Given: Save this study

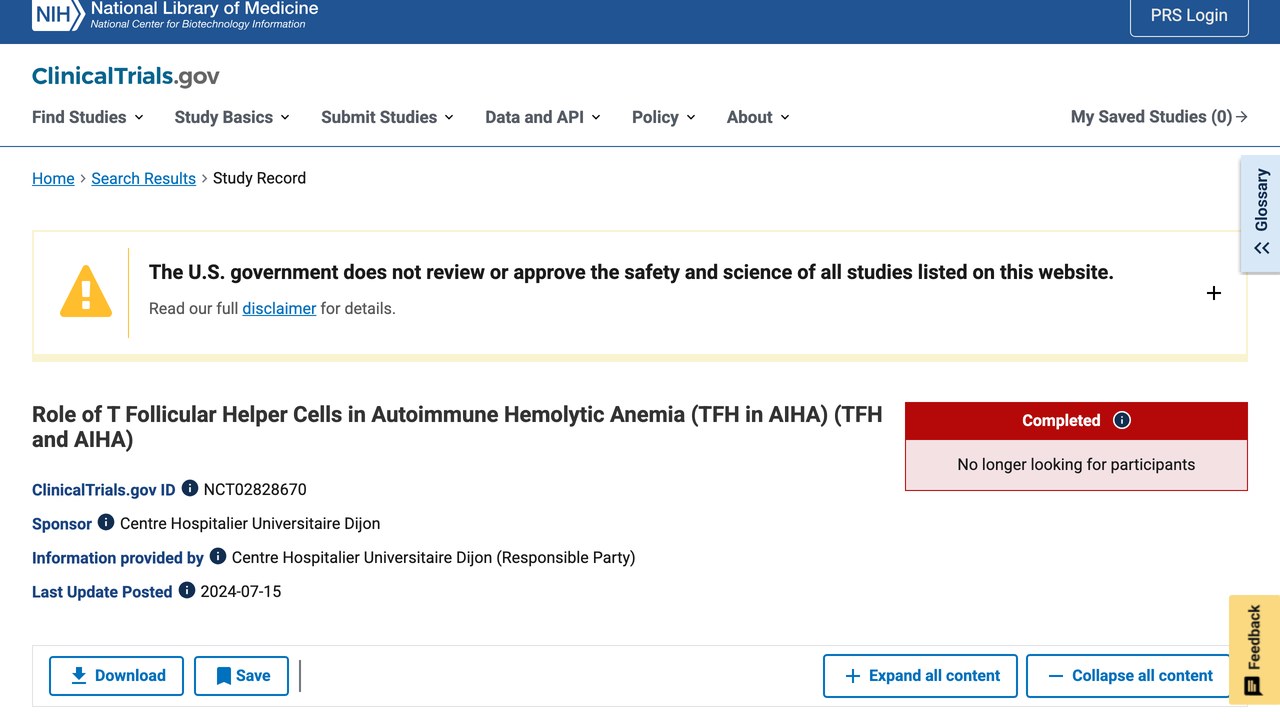Looking at the screenshot, I should (241, 676).
